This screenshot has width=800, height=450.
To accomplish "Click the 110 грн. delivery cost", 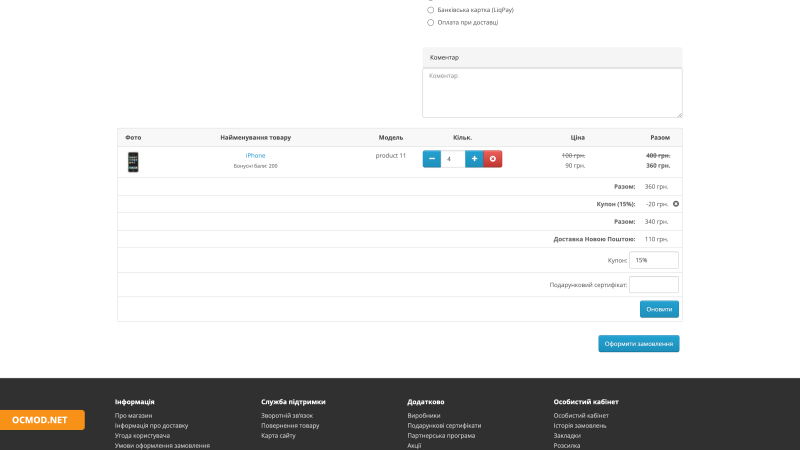I will (656, 239).
